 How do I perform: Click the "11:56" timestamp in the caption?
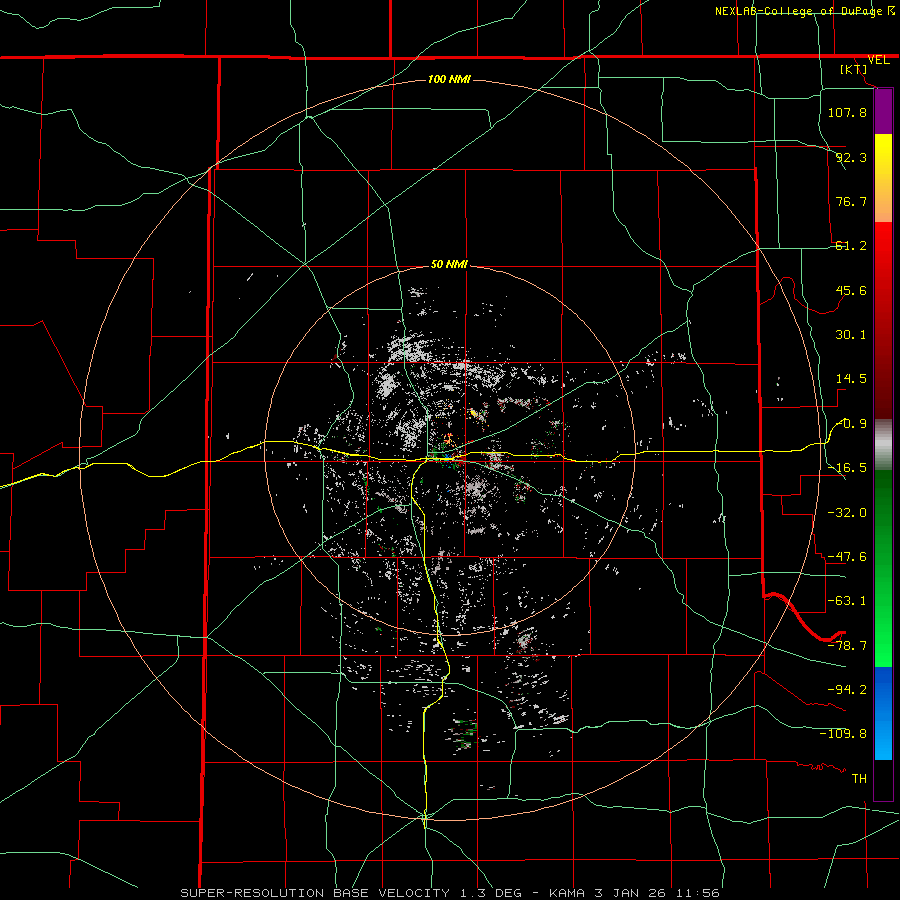(697, 893)
